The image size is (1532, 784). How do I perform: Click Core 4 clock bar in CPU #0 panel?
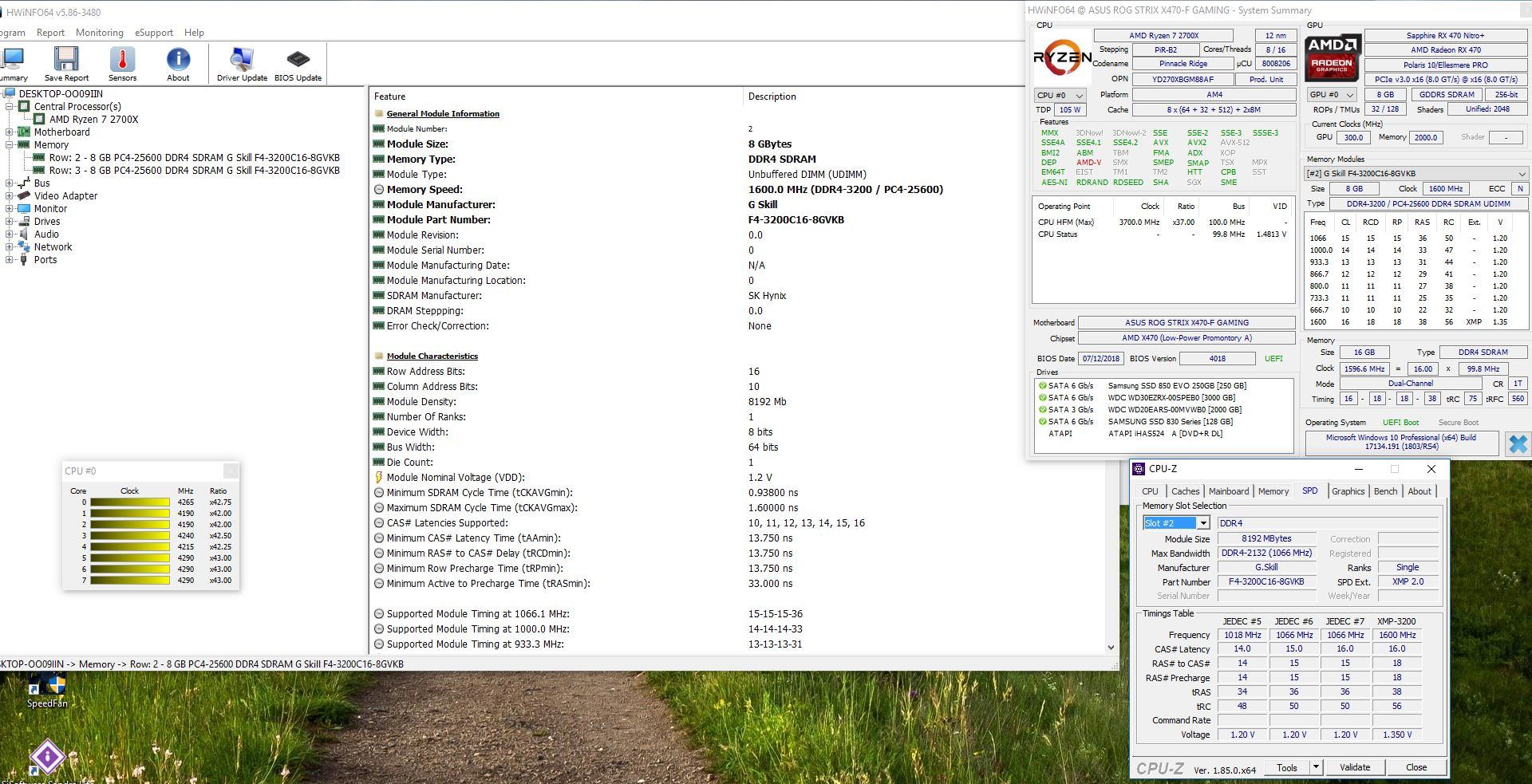coord(130,547)
